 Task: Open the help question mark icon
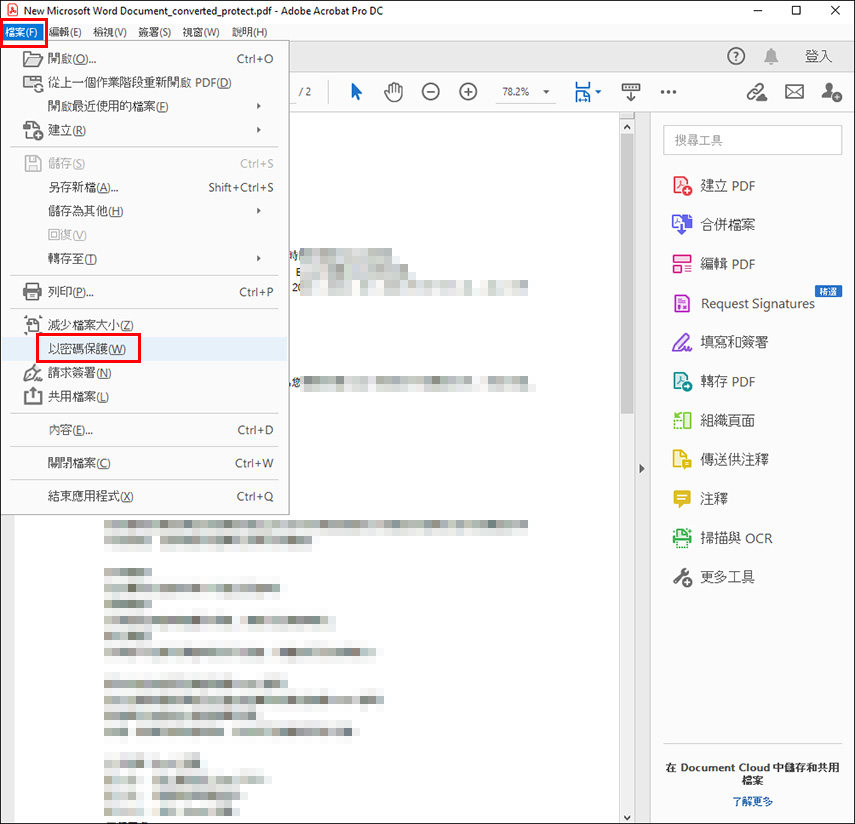736,56
